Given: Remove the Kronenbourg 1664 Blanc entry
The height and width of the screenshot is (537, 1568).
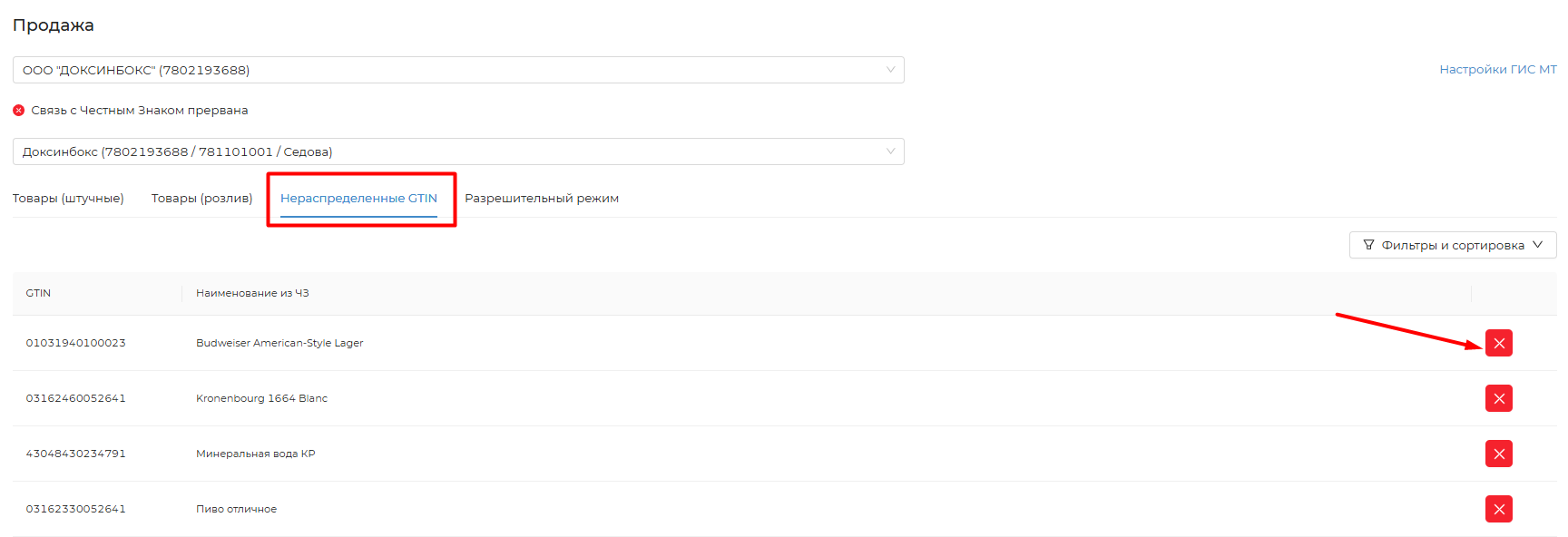Looking at the screenshot, I should pyautogui.click(x=1498, y=398).
